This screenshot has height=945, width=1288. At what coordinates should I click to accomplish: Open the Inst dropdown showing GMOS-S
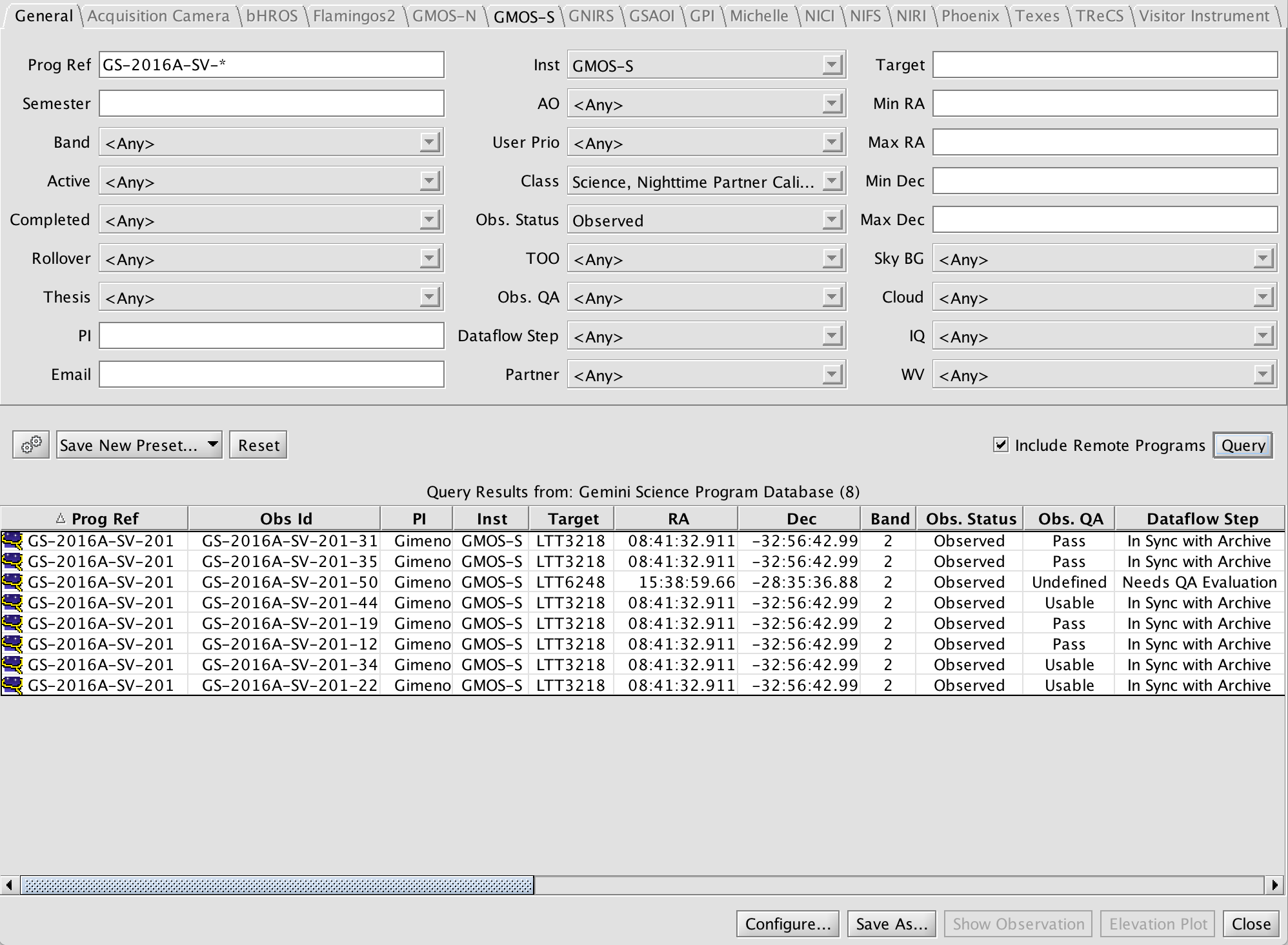[707, 65]
